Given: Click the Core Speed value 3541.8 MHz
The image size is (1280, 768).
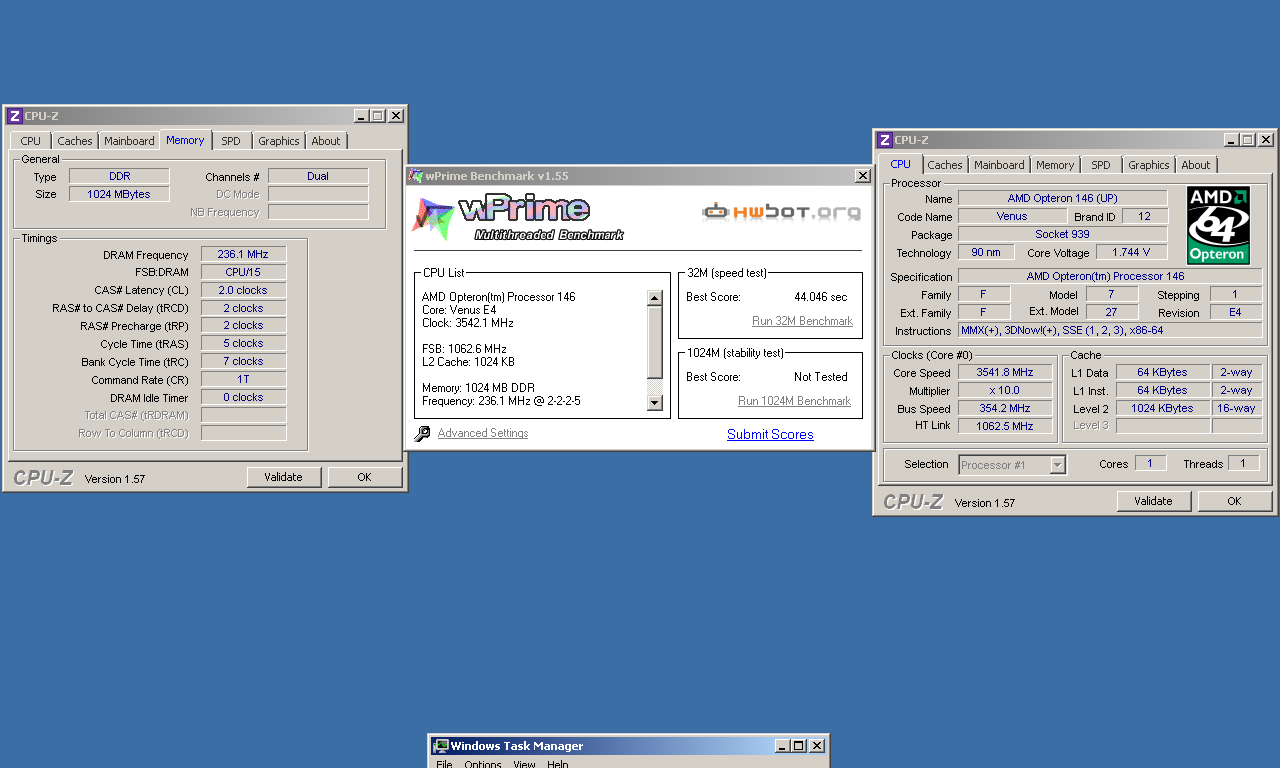Looking at the screenshot, I should (1005, 372).
